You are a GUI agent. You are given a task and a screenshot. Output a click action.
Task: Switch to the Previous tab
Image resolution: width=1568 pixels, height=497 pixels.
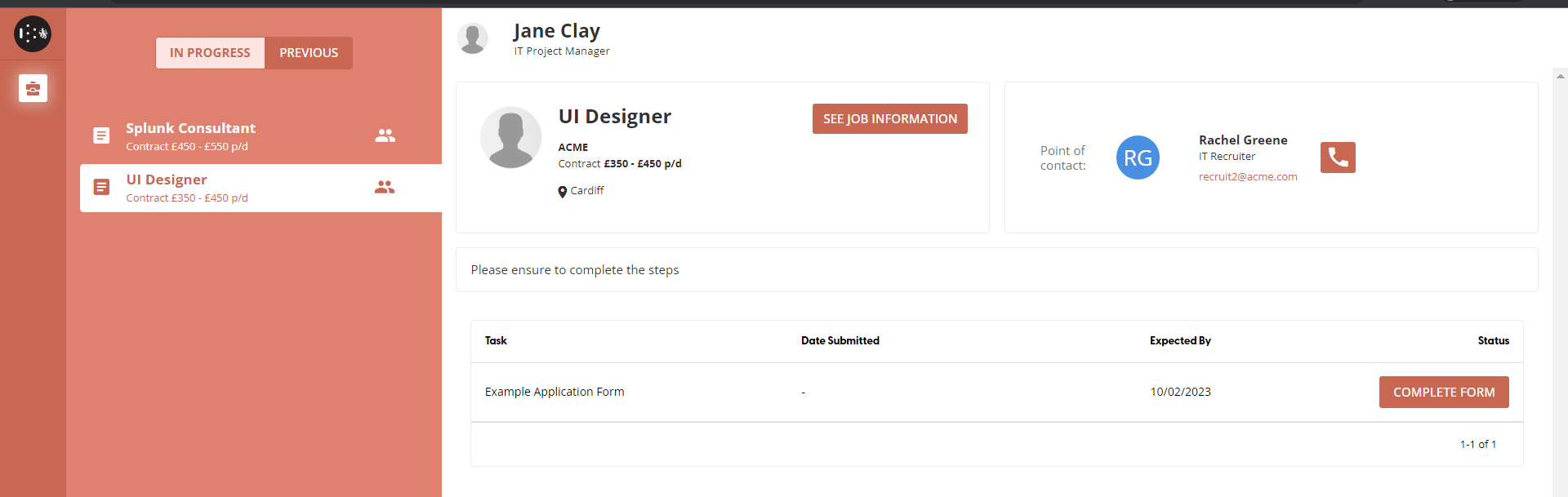309,53
